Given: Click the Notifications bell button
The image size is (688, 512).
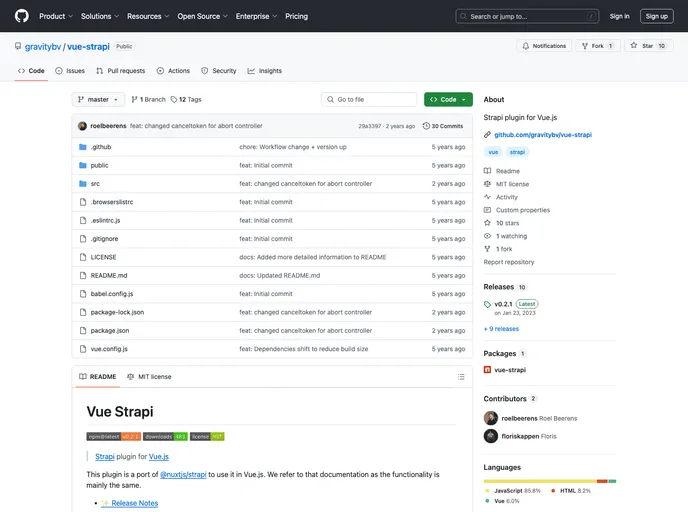Looking at the screenshot, I should click(544, 46).
